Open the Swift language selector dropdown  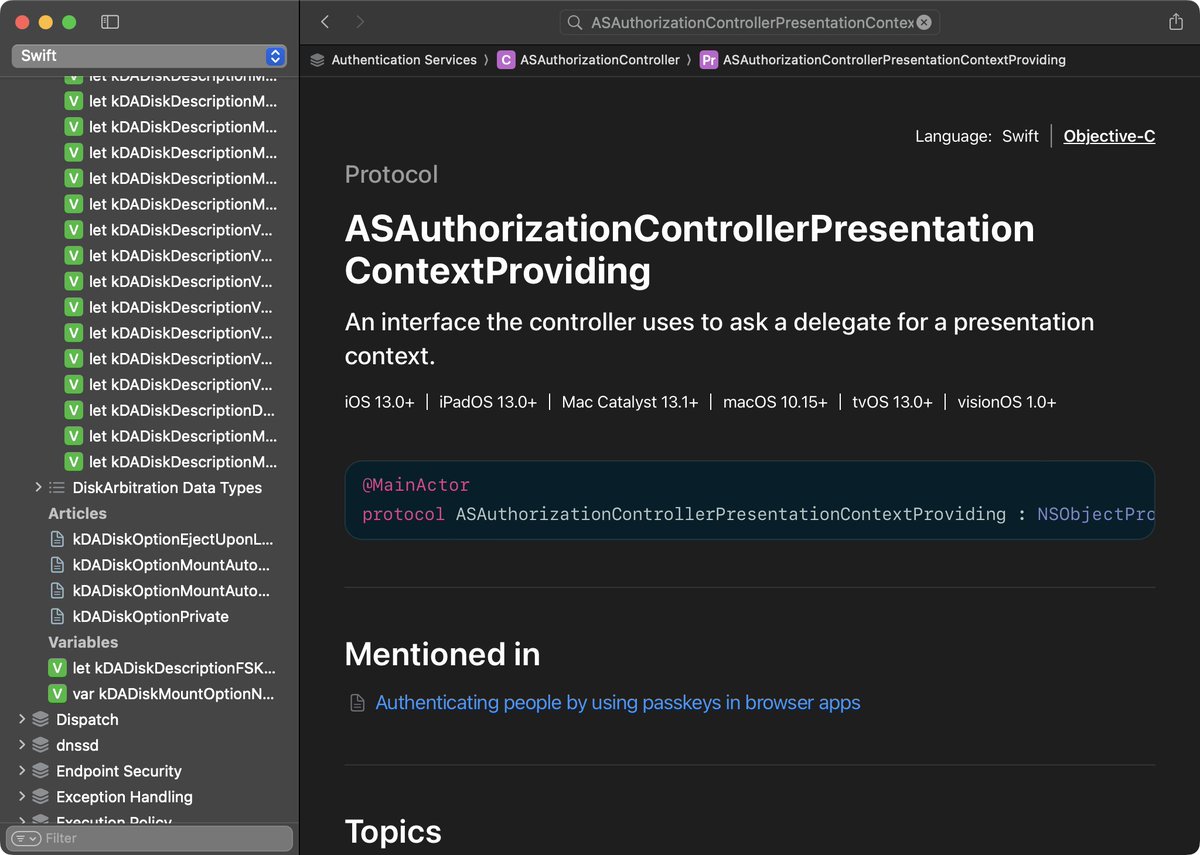coord(150,56)
